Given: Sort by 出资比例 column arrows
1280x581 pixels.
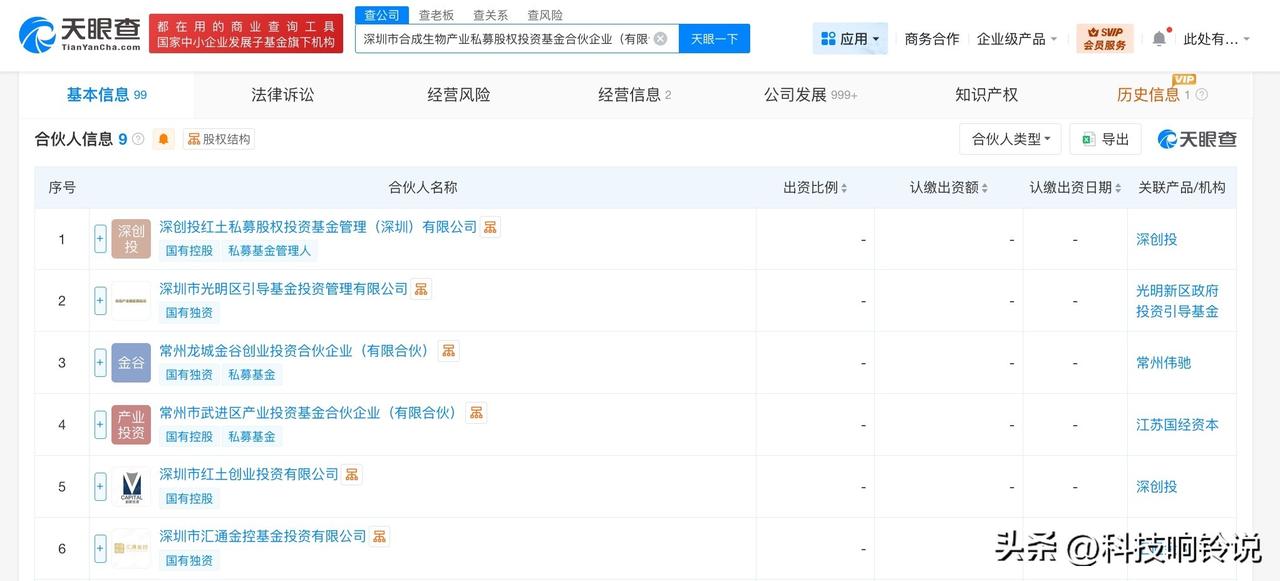Looking at the screenshot, I should (844, 188).
